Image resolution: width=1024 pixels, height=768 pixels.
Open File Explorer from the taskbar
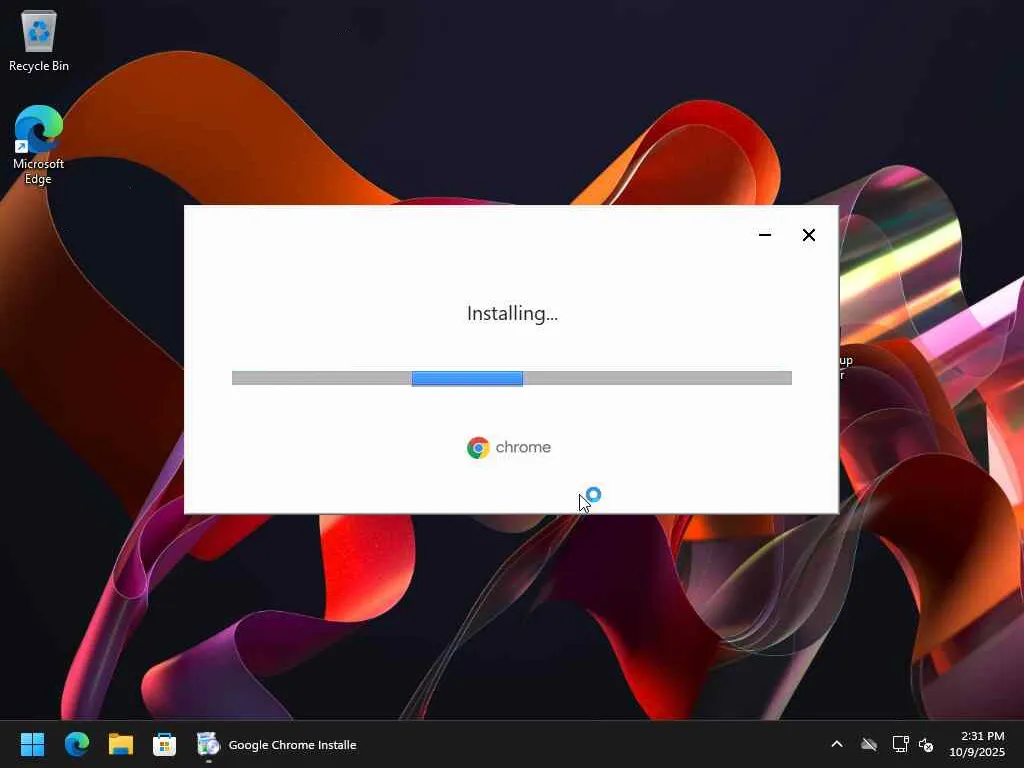pyautogui.click(x=121, y=744)
